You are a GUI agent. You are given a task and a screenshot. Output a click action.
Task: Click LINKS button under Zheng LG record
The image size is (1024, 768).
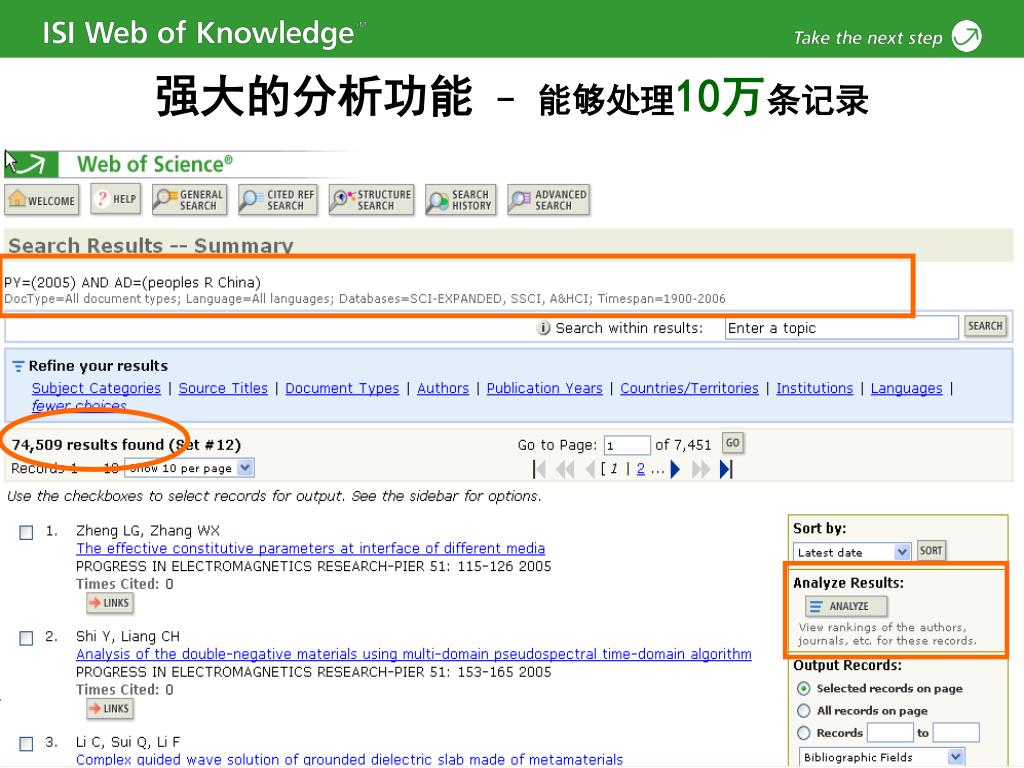110,603
